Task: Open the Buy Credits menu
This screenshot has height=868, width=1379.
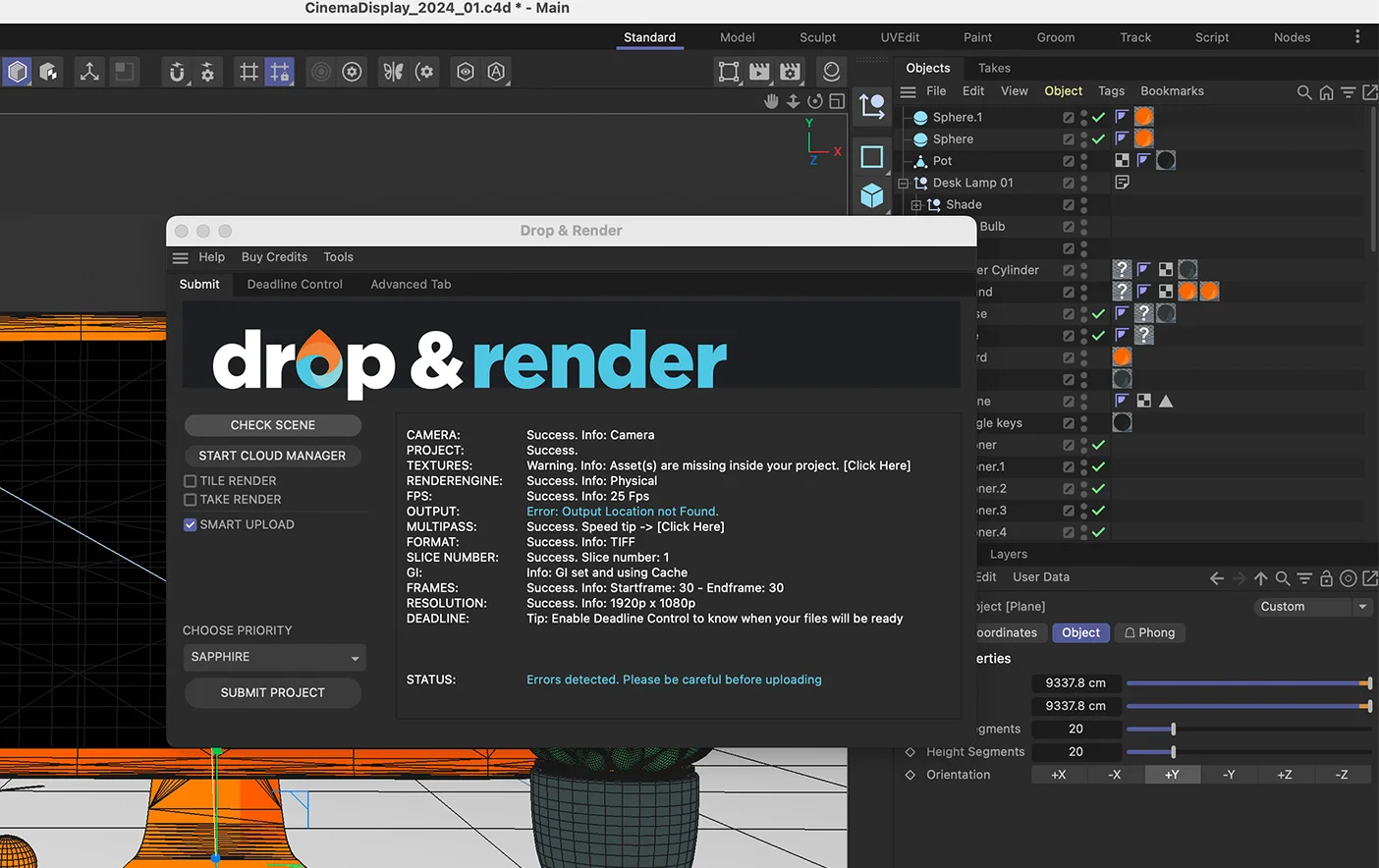Action: pos(274,257)
